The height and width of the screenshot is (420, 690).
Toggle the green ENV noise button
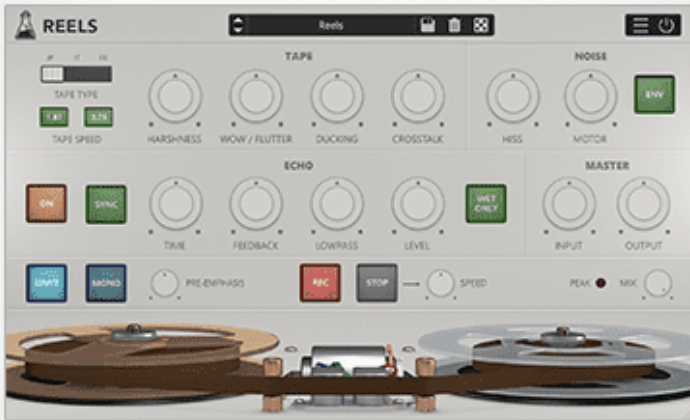[654, 95]
